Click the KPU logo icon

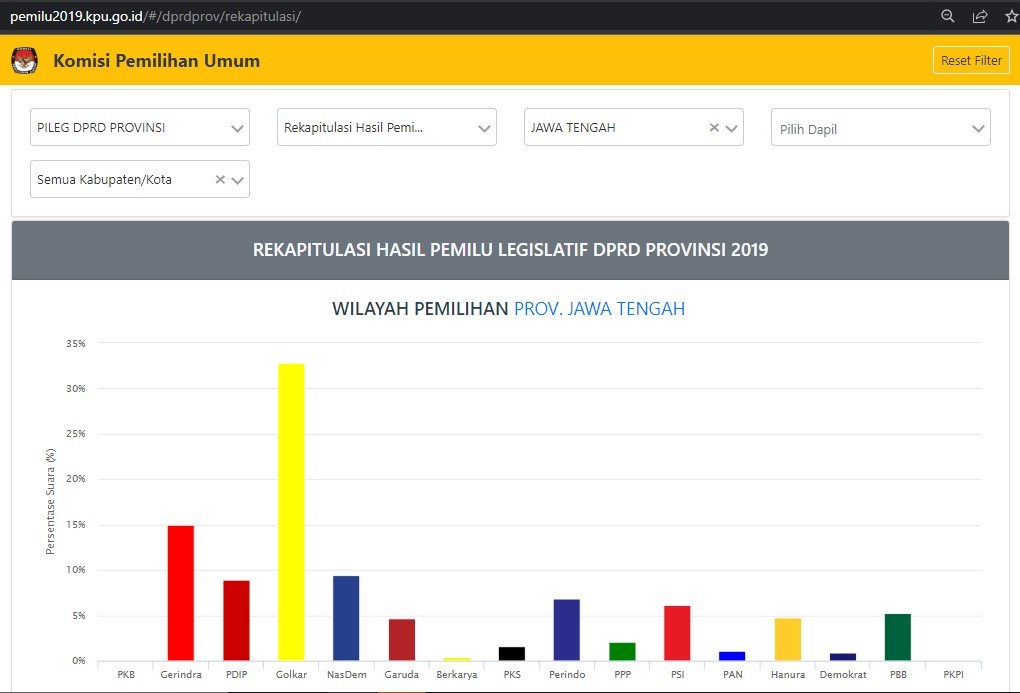click(24, 61)
